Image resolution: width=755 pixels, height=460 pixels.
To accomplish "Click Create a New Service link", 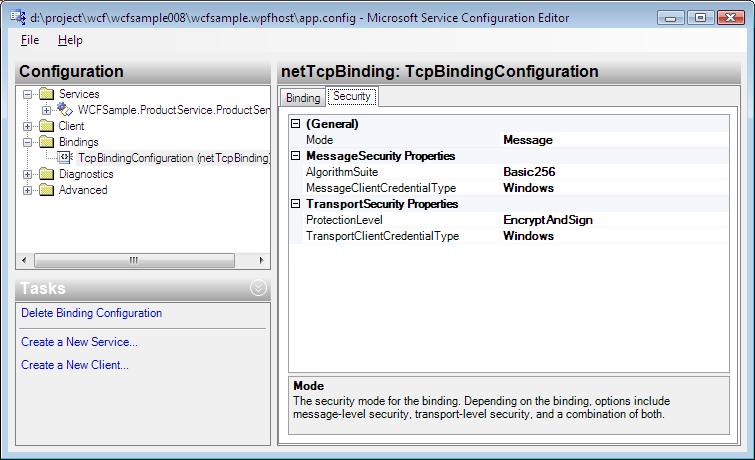I will coord(79,342).
